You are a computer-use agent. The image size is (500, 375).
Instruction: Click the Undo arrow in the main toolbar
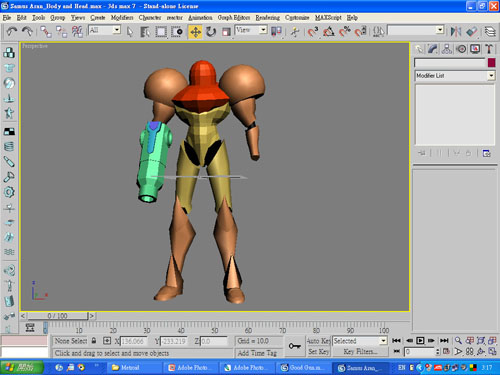click(12, 32)
